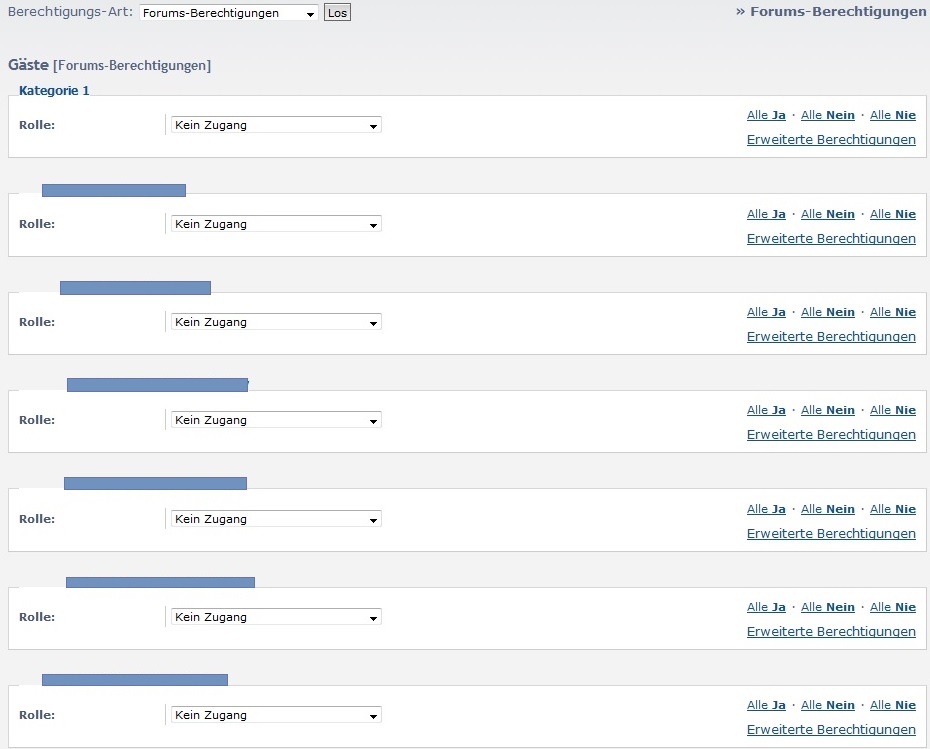Screen dimensions: 930x749
Task: Open Erweiterte Berechtigungen for Kategorie 1
Action: pos(831,140)
